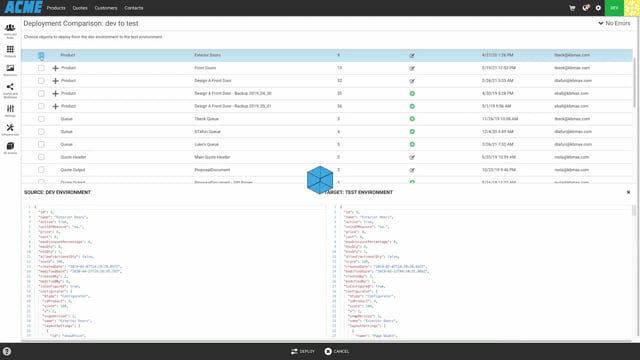The height and width of the screenshot is (360, 640).
Task: Click the object list vertical scrollbar
Action: pyautogui.click(x=634, y=82)
